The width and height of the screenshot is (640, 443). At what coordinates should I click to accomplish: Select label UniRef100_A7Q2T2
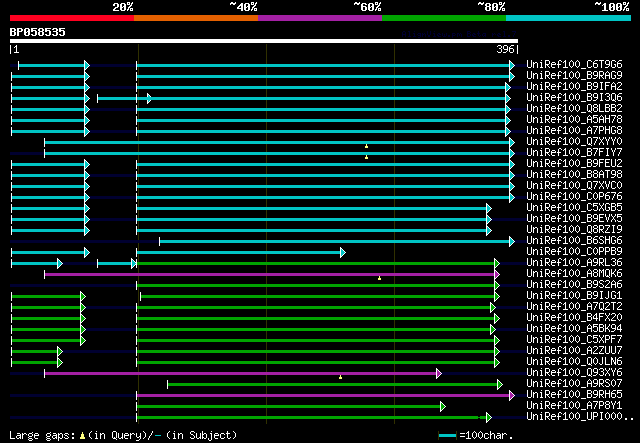[x=574, y=307]
